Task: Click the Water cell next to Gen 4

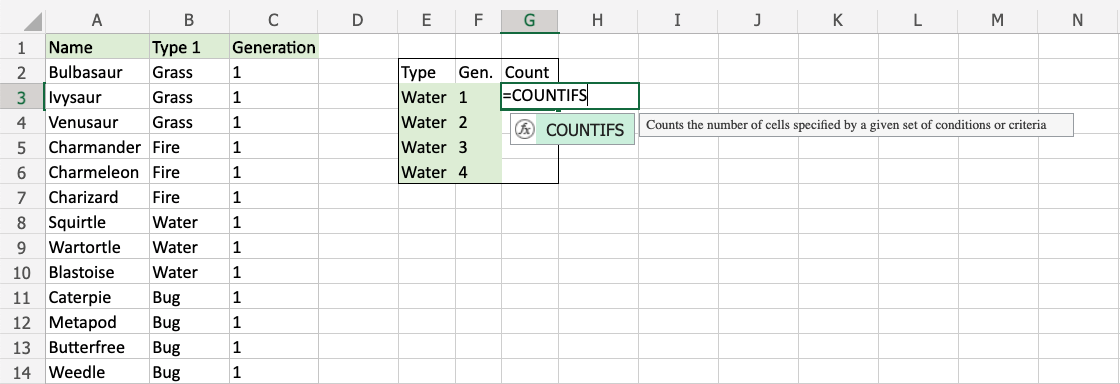Action: click(x=427, y=172)
